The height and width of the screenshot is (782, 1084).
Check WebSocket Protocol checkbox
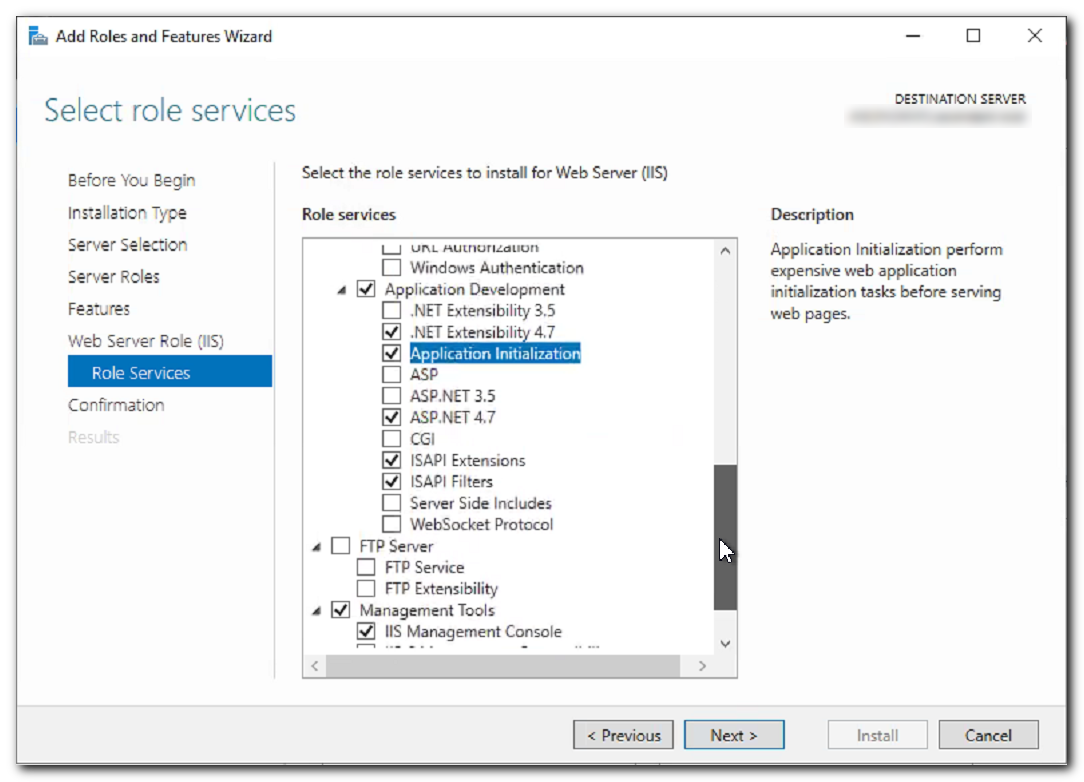391,525
